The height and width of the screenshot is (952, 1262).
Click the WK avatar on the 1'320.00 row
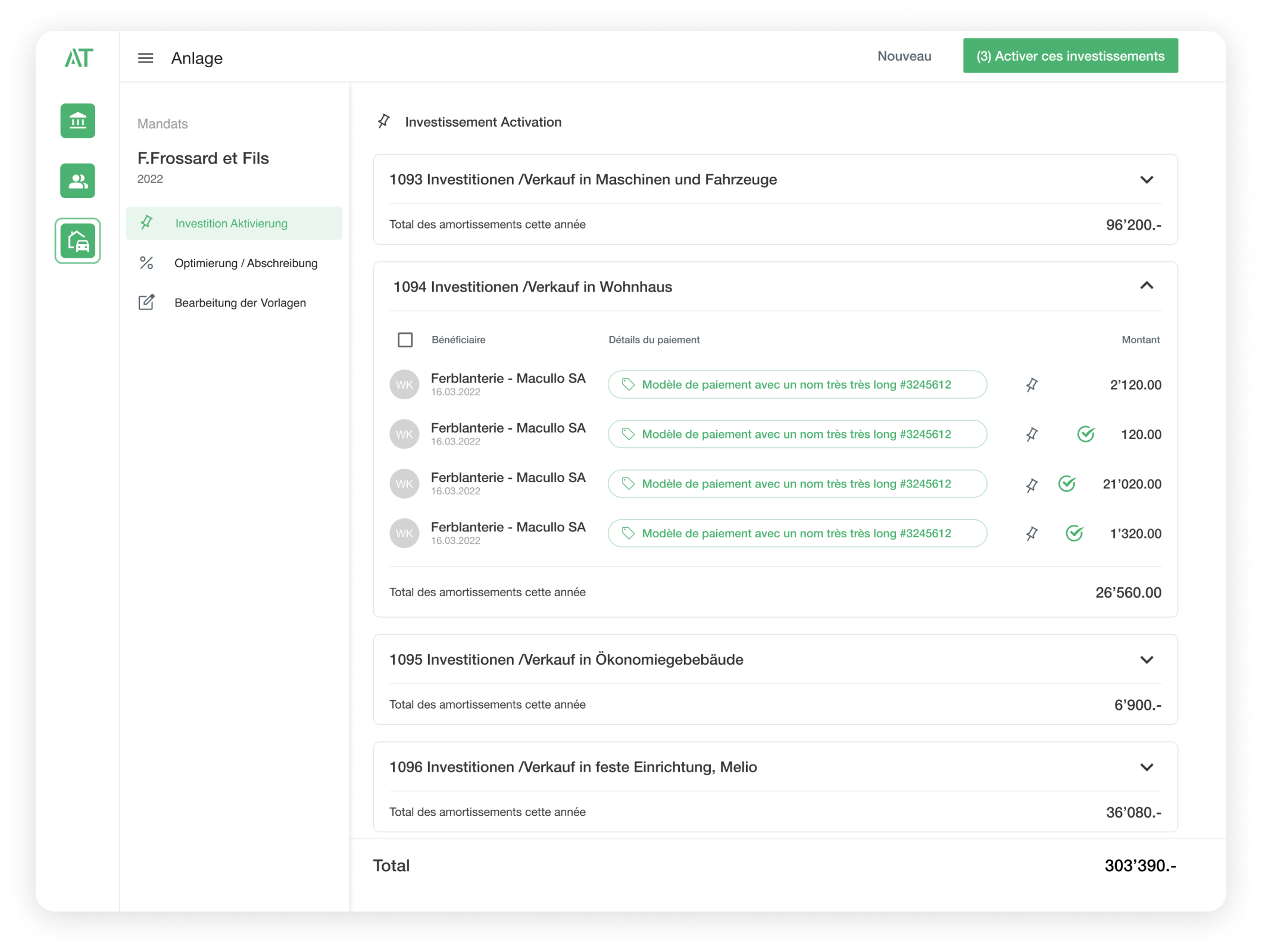pyautogui.click(x=404, y=533)
